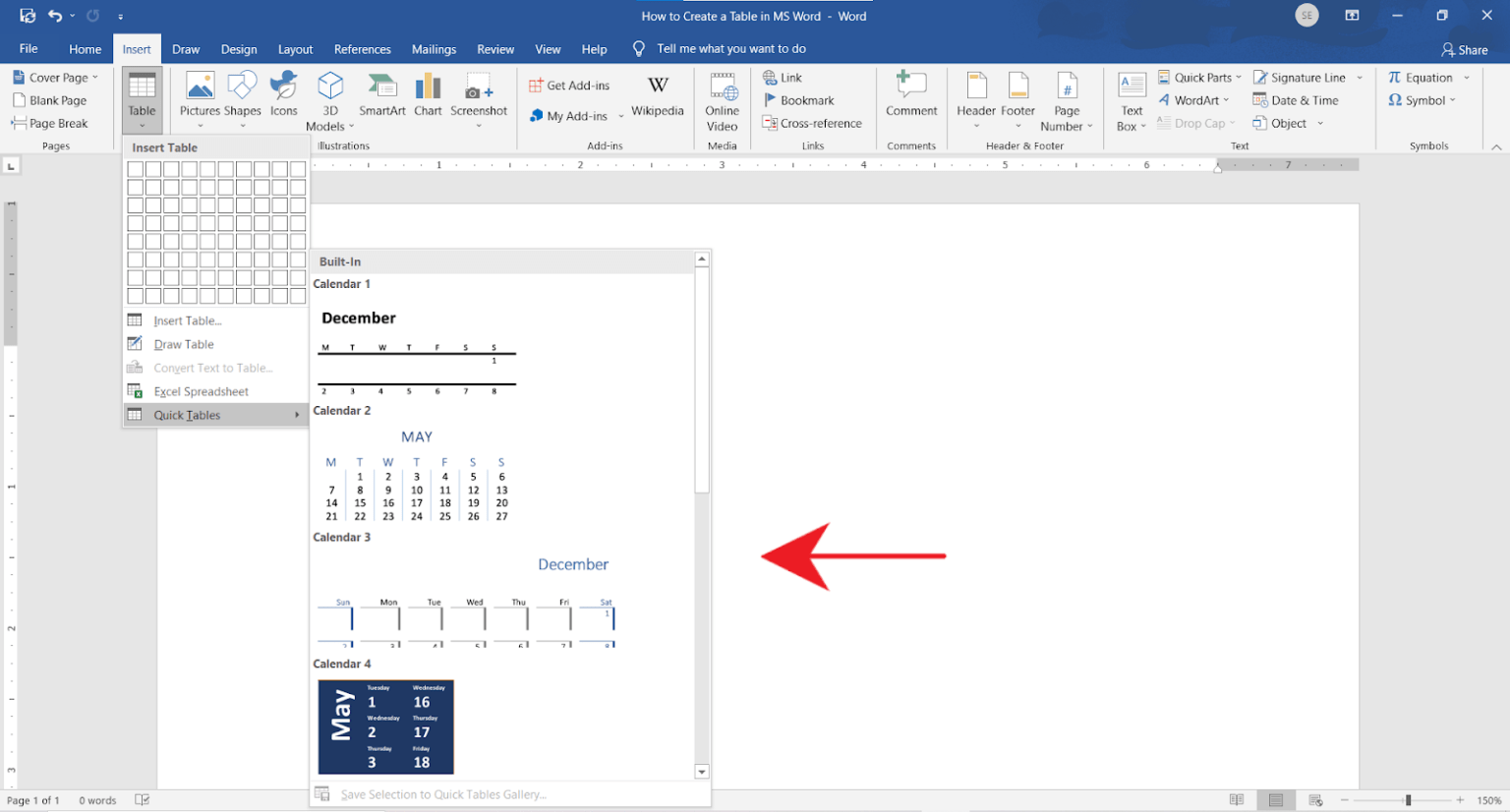Switch to the References tab

[x=363, y=49]
